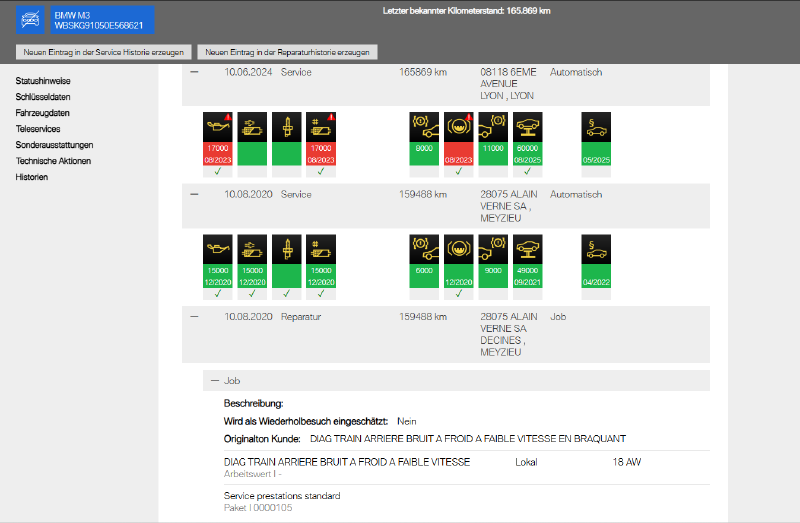Screen dimensions: 800x523
Task: Select the BMW M3 vehicle tile
Action: click(102, 20)
